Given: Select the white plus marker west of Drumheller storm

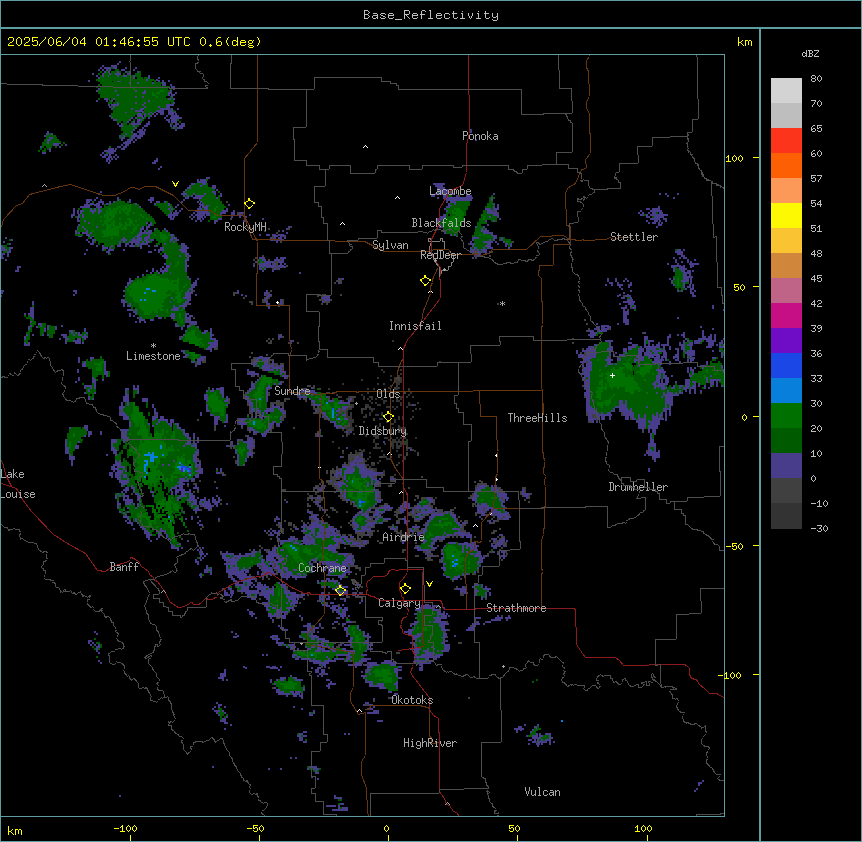Looking at the screenshot, I should (x=612, y=375).
